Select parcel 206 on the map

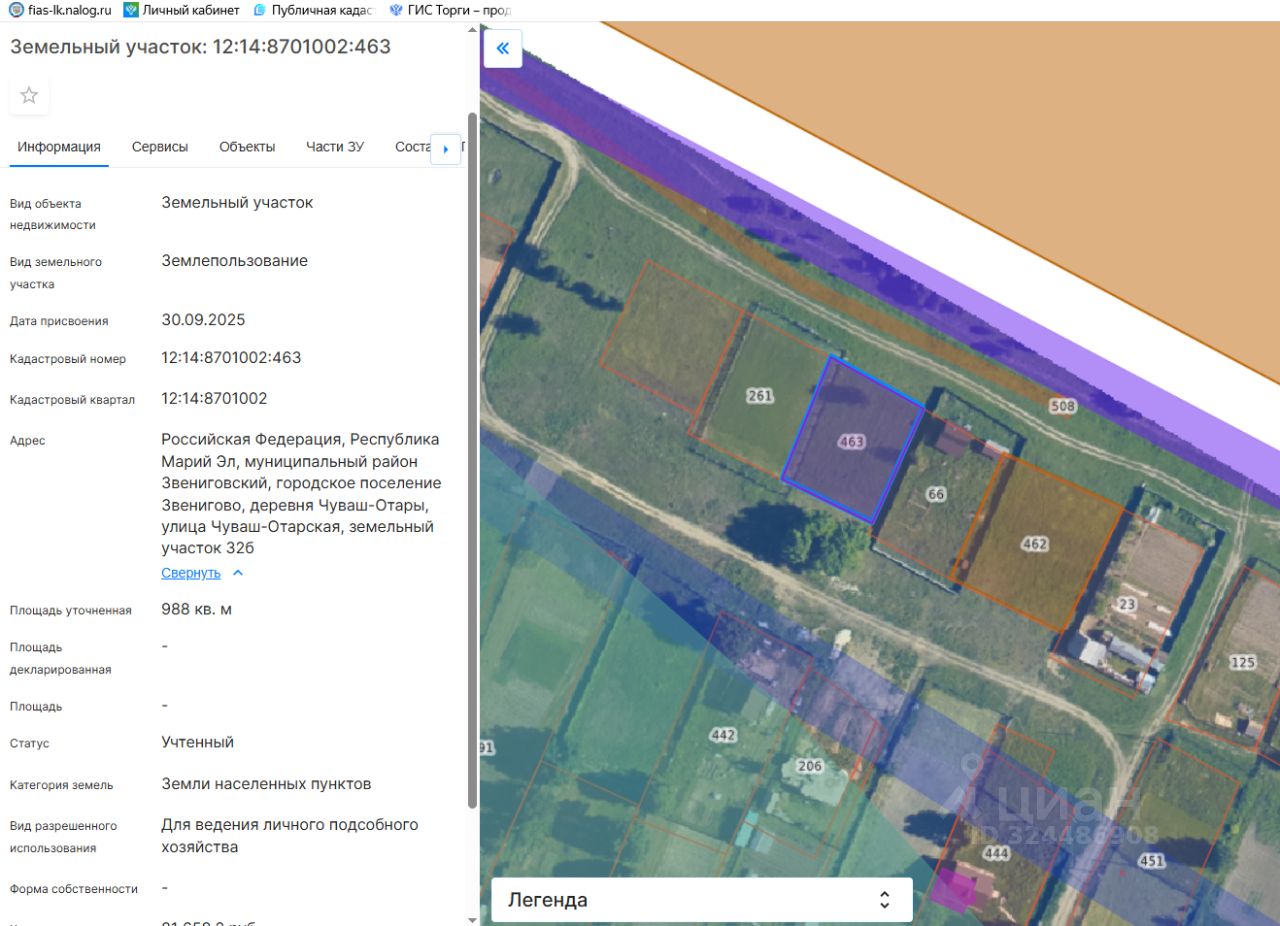[x=809, y=766]
